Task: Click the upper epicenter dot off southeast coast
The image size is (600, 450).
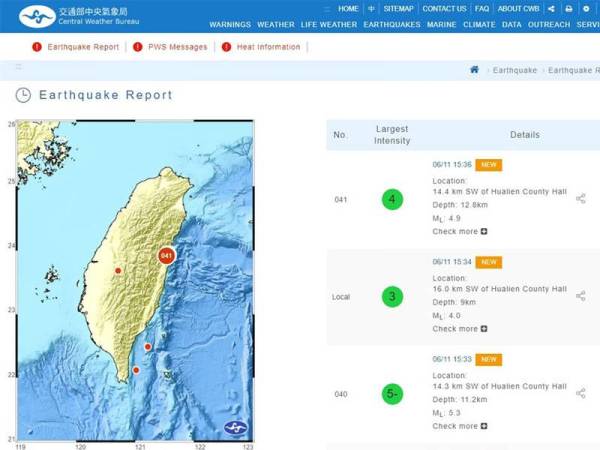Action: (x=148, y=347)
